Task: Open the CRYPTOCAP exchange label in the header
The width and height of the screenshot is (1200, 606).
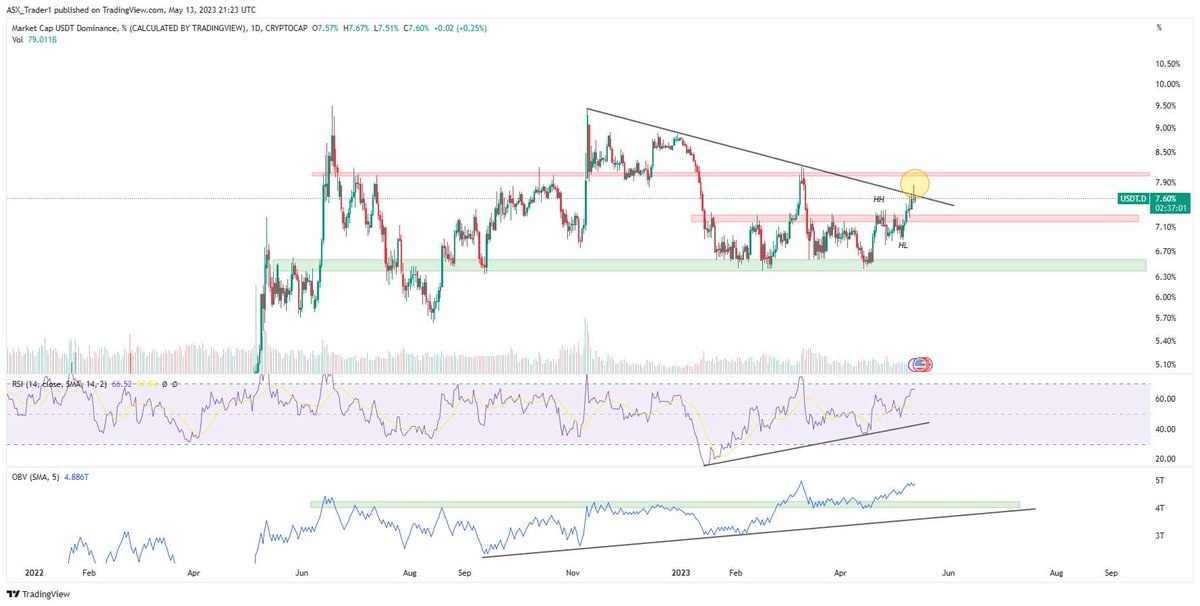Action: tap(285, 27)
